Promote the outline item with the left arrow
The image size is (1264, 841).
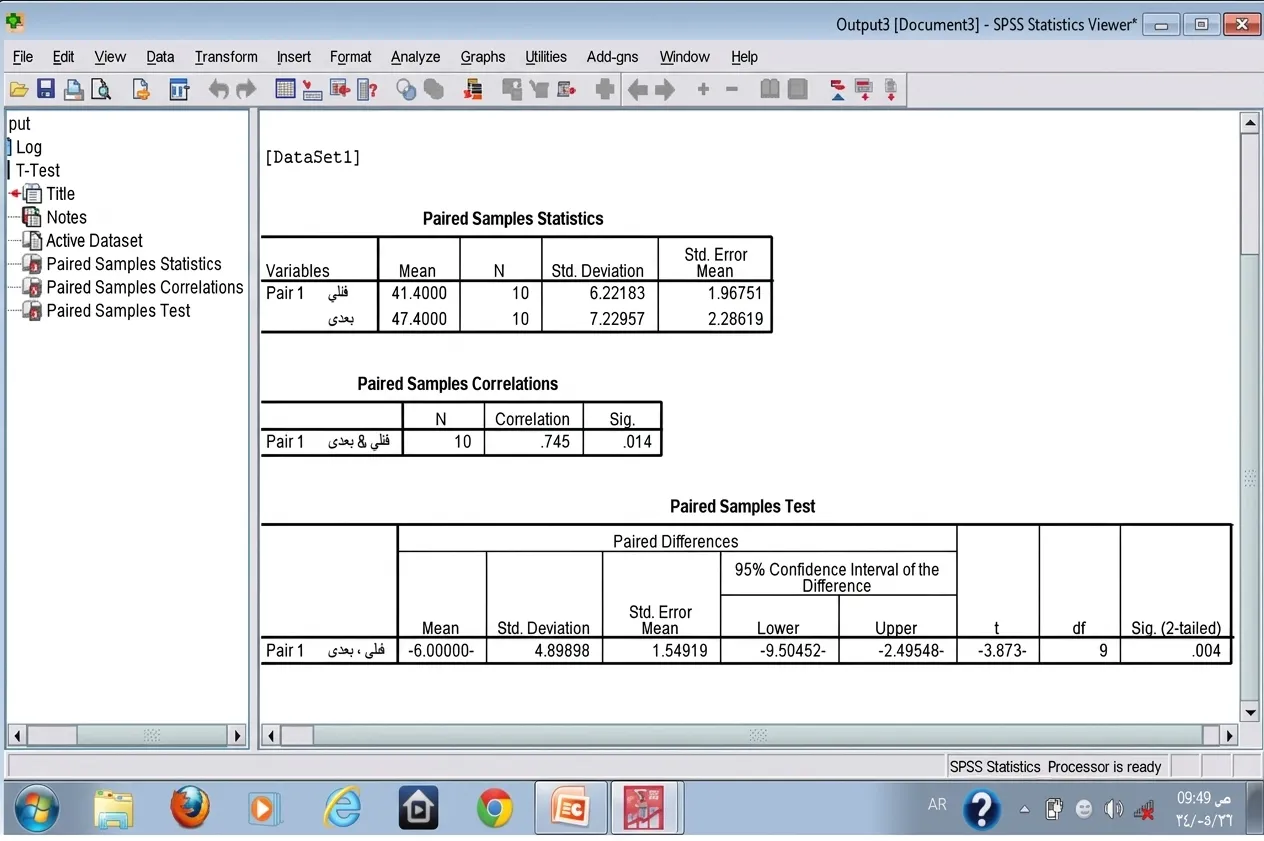[x=637, y=90]
